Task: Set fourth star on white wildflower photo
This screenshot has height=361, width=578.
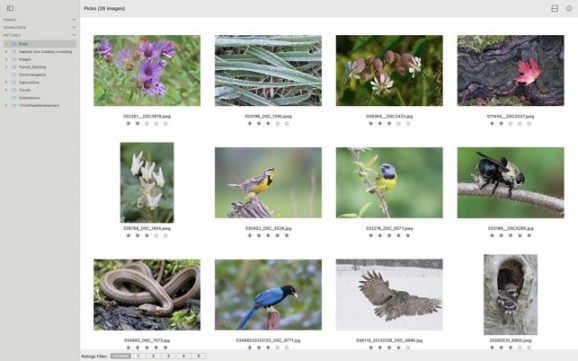Action: pos(156,235)
